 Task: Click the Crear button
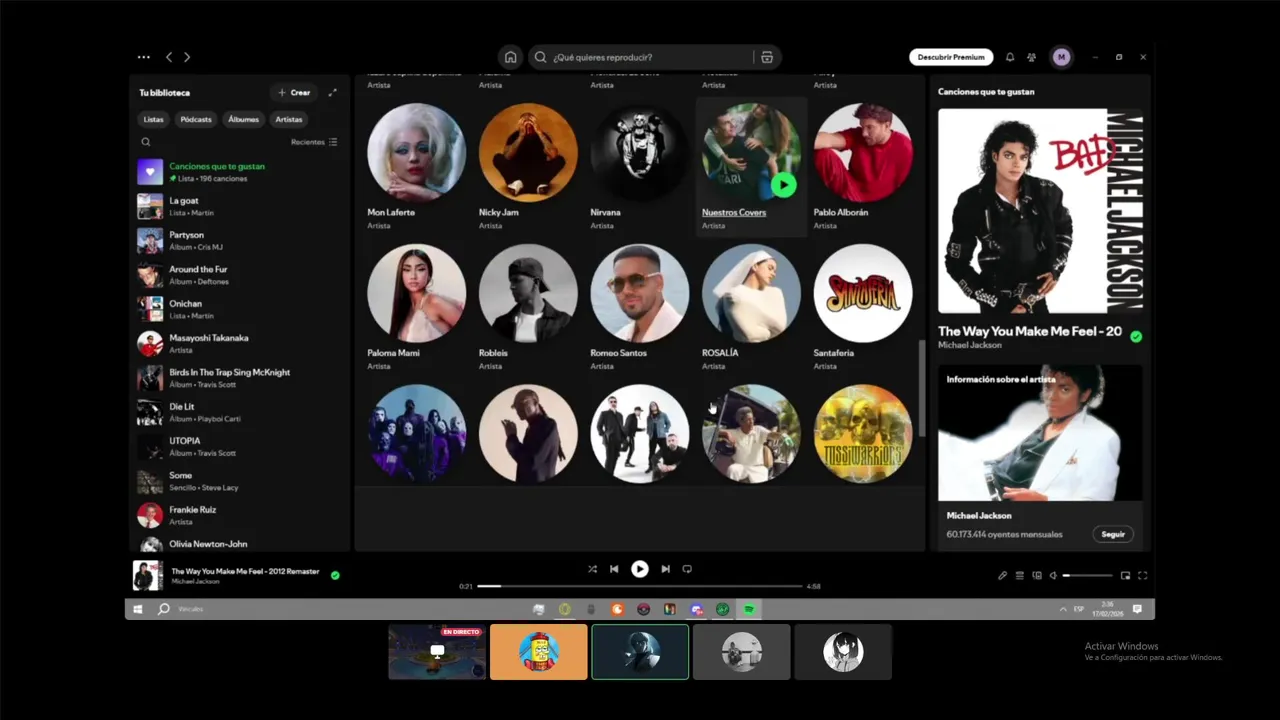click(294, 92)
